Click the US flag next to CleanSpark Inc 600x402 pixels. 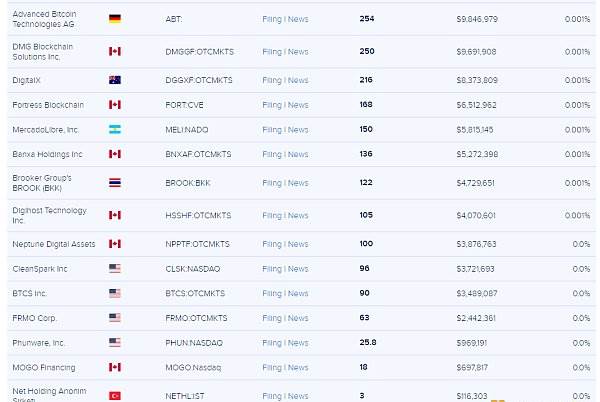coord(115,269)
